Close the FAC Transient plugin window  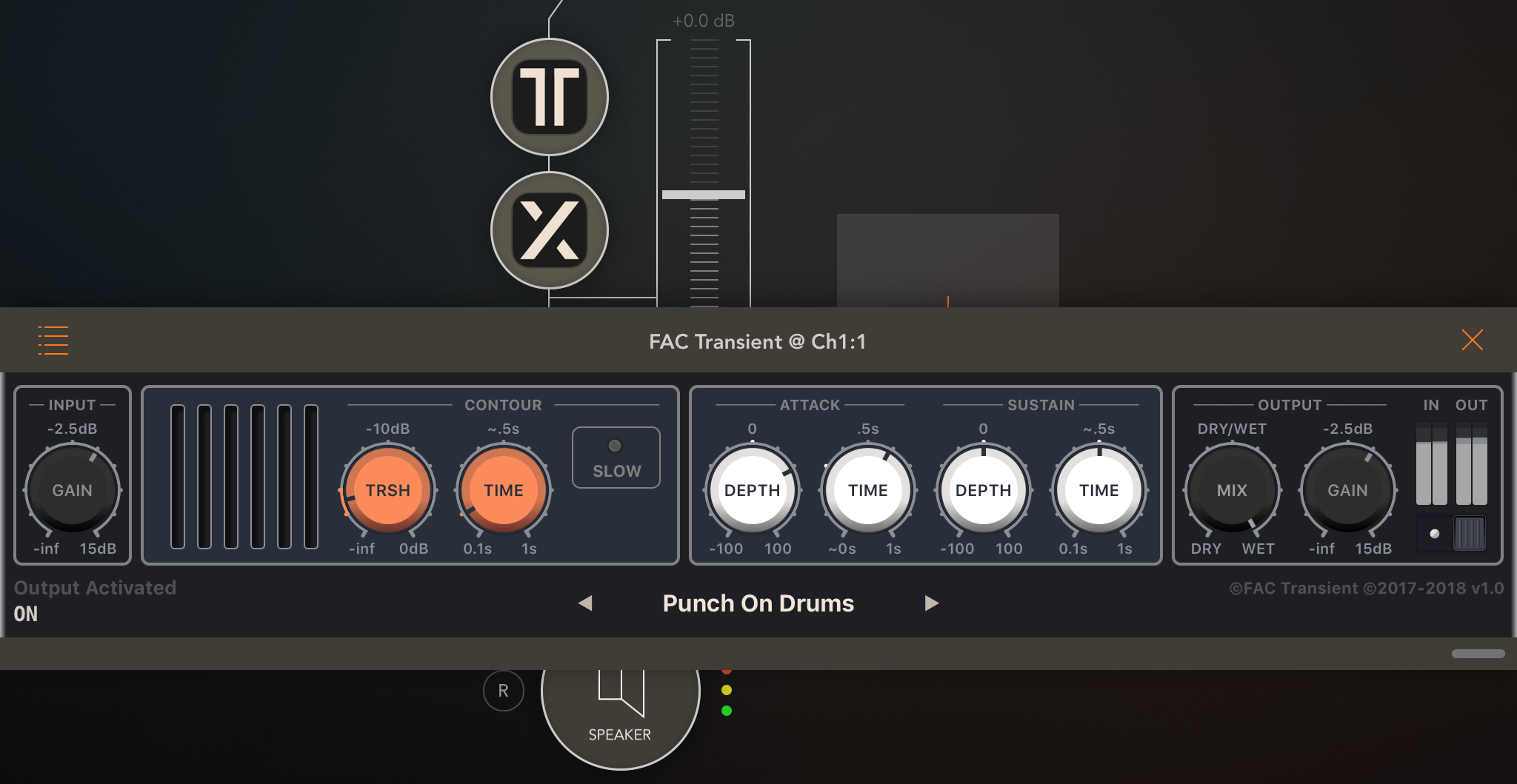pos(1472,341)
